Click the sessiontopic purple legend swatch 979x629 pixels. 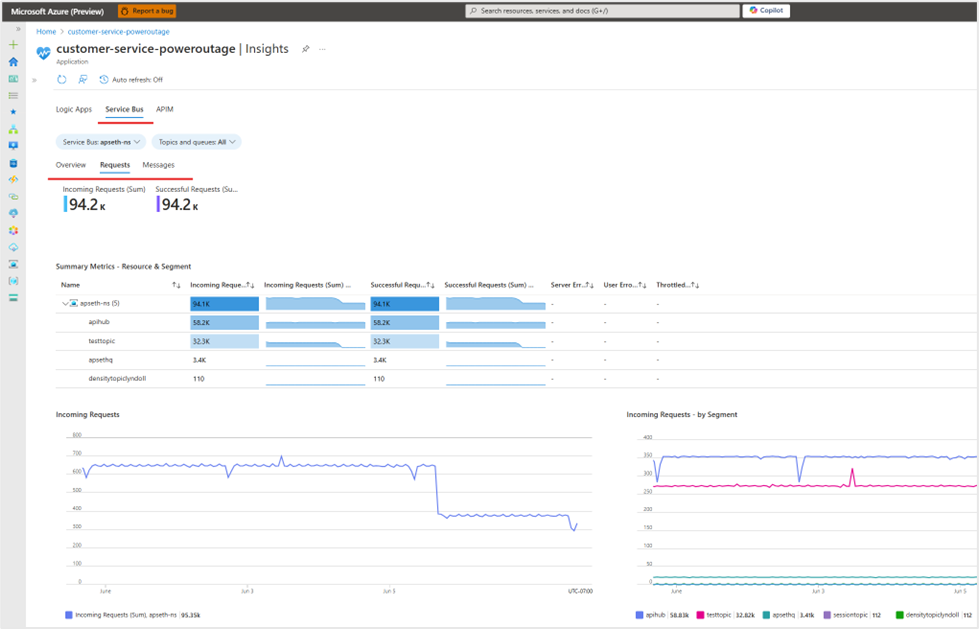(x=827, y=615)
